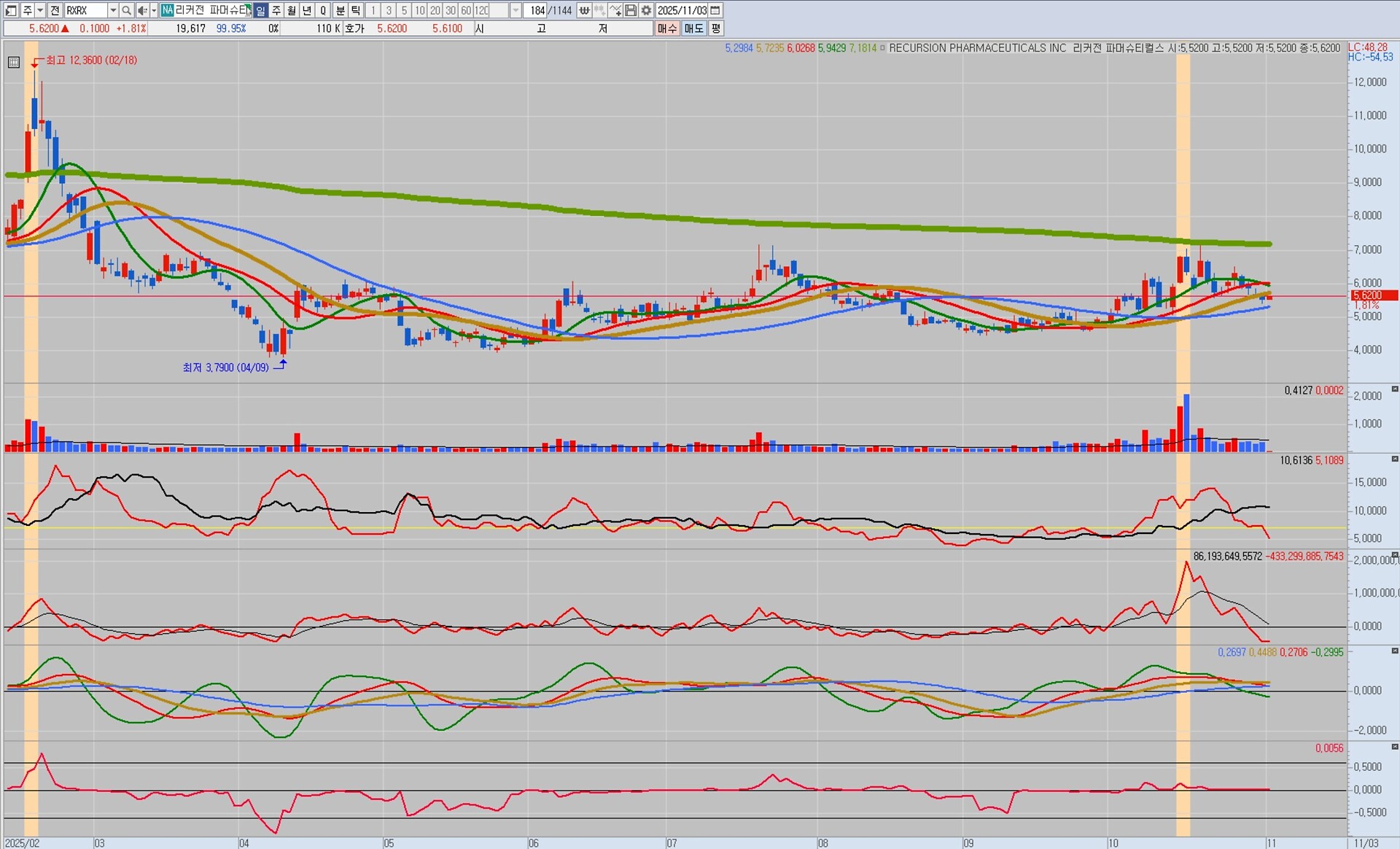
Task: Select the minute (분) chart tab
Action: (340, 10)
